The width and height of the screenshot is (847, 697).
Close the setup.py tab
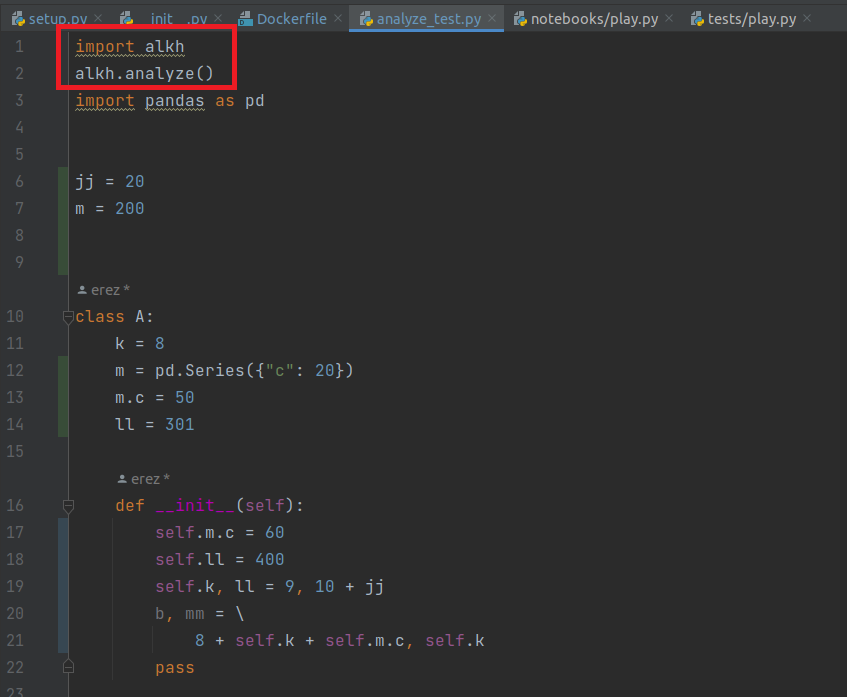(x=98, y=18)
